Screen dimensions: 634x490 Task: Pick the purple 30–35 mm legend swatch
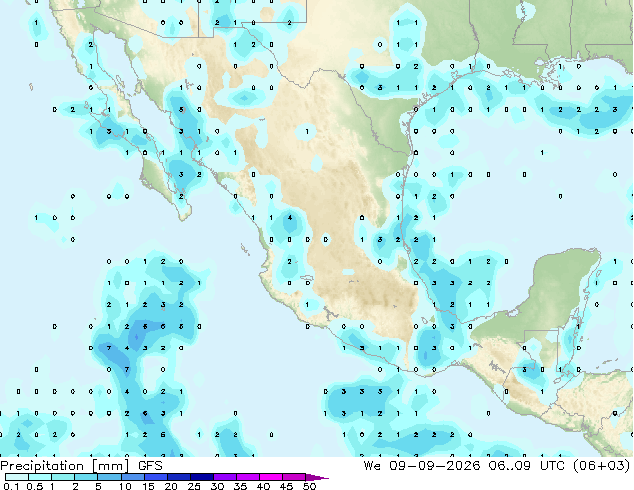coord(225,477)
